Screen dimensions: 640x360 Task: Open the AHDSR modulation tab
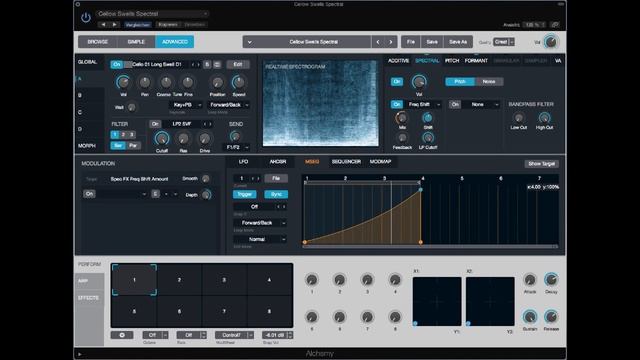[278, 162]
